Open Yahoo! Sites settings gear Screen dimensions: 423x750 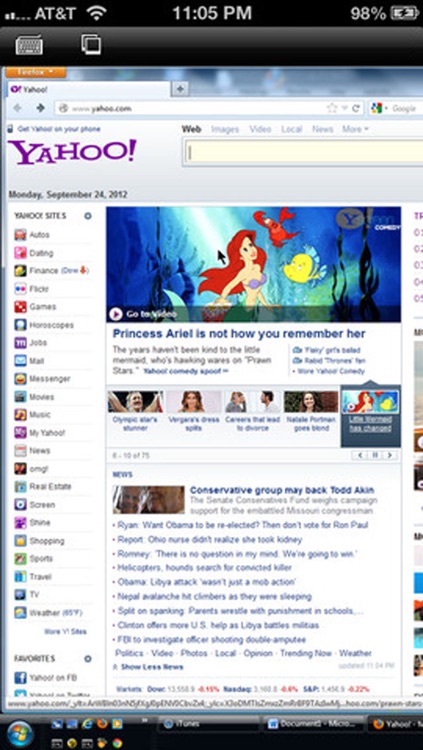(x=88, y=216)
